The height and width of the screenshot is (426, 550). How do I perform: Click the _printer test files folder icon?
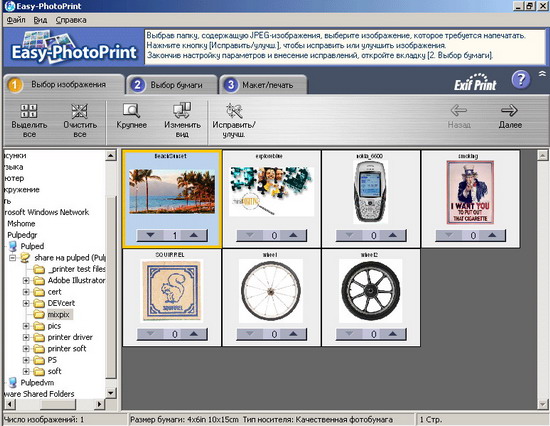click(x=39, y=269)
